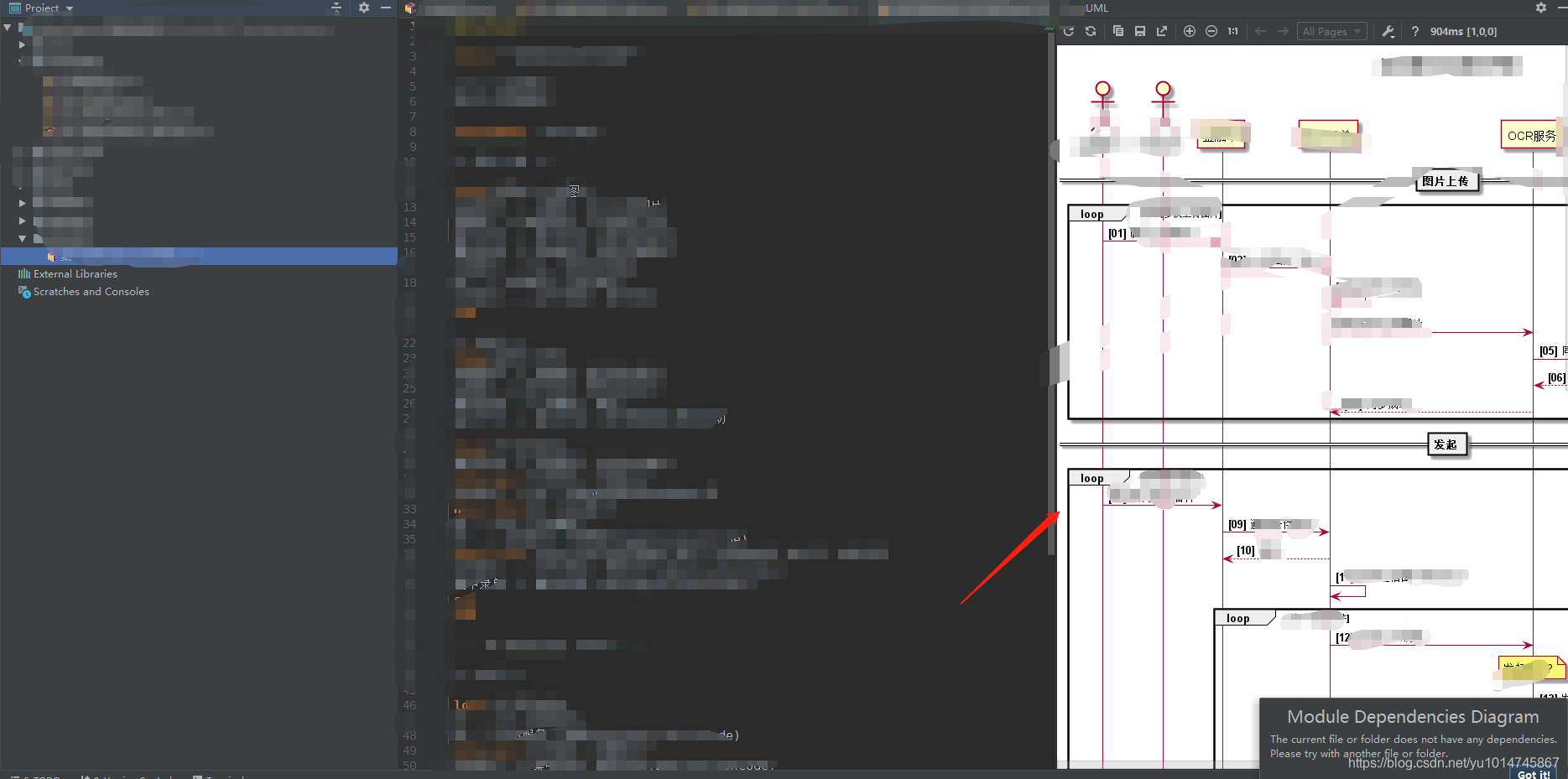Click message label [05] in diagram
This screenshot has width=1568, height=779.
pyautogui.click(x=1549, y=351)
